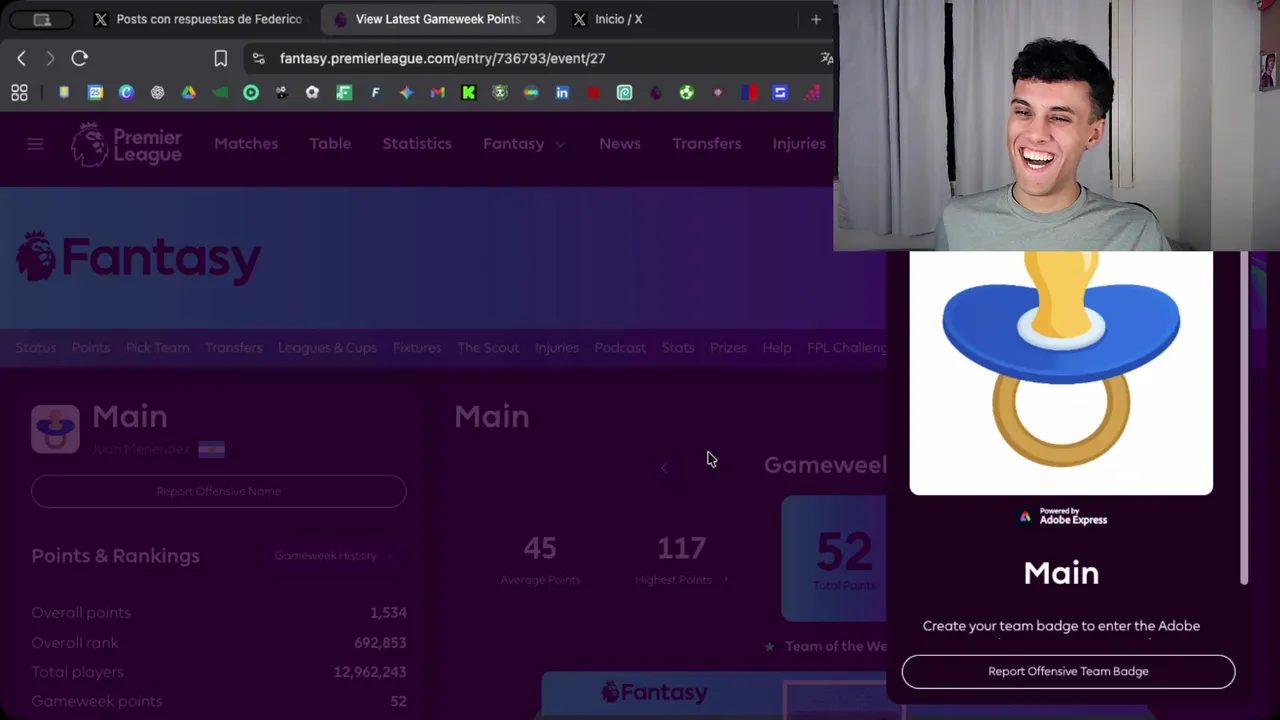1280x720 pixels.
Task: Open the Transfers fantasy sub-tab
Action: point(234,348)
